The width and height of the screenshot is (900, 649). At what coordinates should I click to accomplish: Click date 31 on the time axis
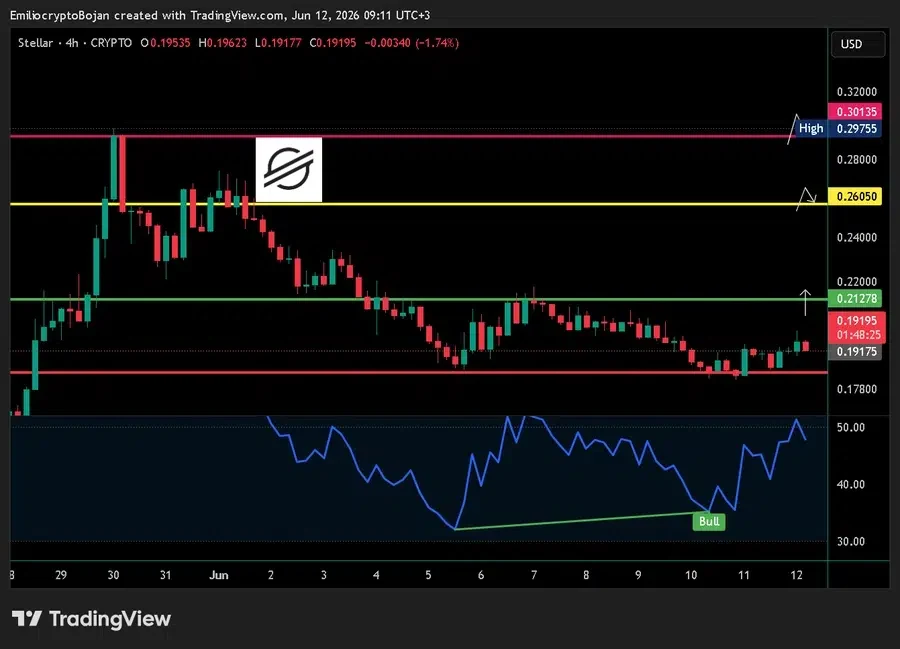(165, 575)
